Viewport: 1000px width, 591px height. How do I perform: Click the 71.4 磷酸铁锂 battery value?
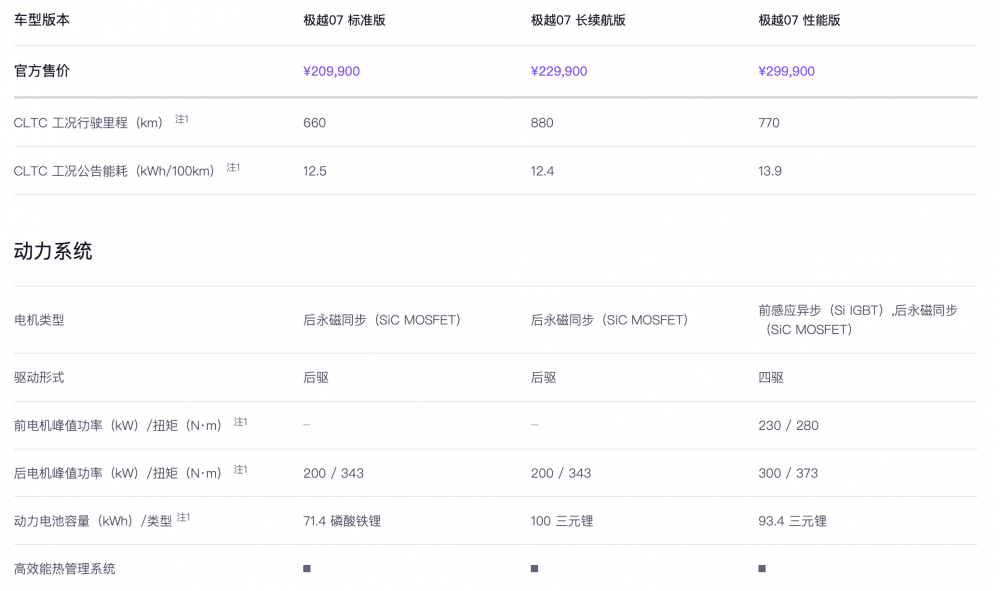(x=342, y=521)
